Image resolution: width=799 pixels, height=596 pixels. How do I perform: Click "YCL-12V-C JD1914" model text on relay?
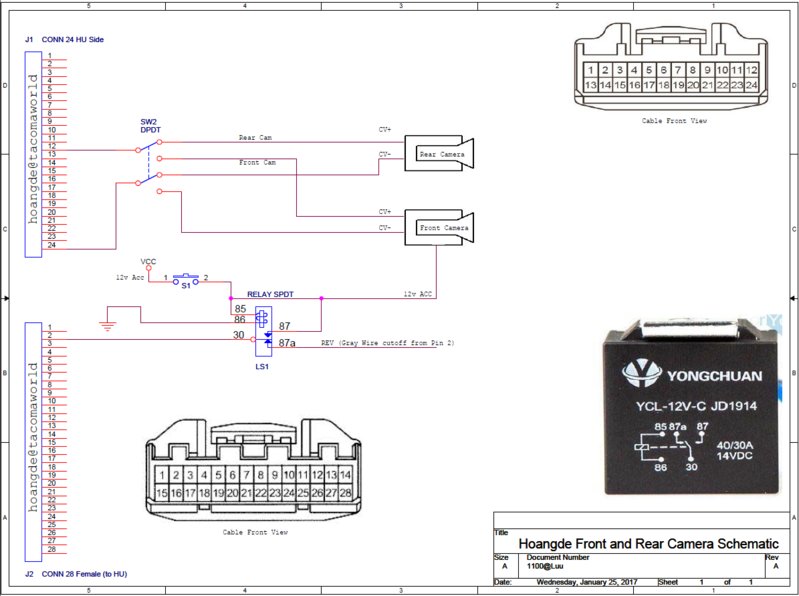[696, 406]
